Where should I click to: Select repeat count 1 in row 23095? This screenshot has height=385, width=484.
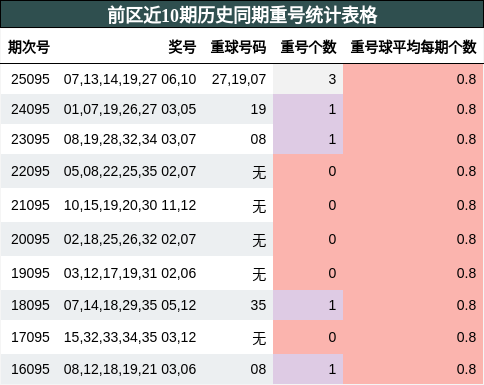click(x=332, y=139)
